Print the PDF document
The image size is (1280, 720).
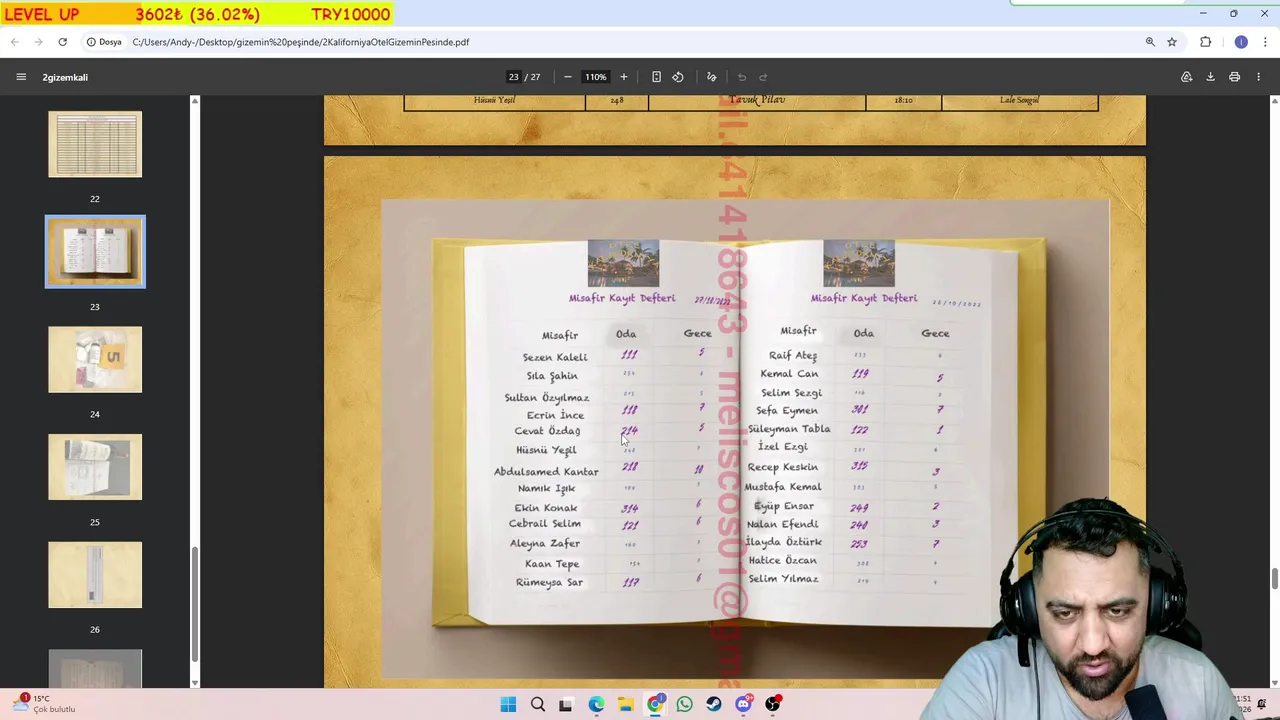[1234, 77]
